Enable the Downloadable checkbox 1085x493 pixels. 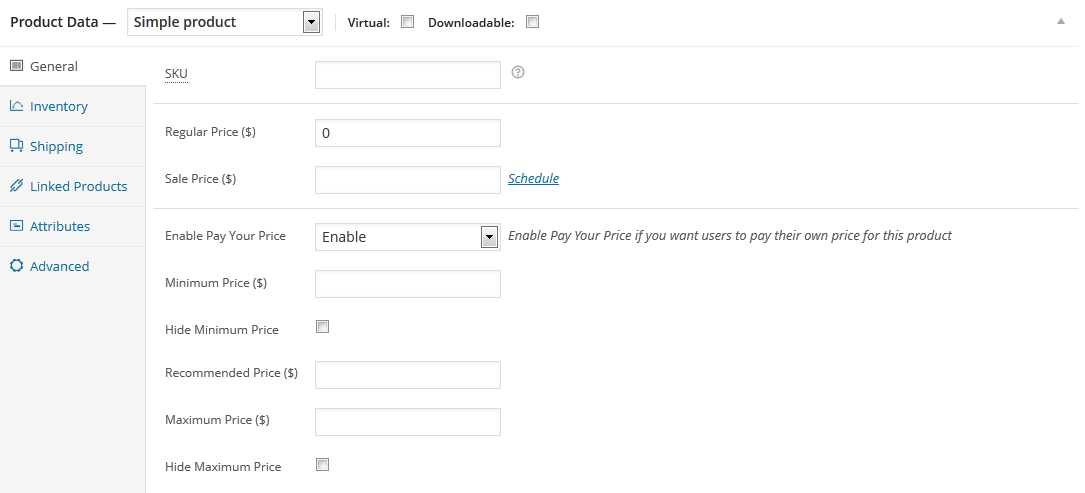532,22
